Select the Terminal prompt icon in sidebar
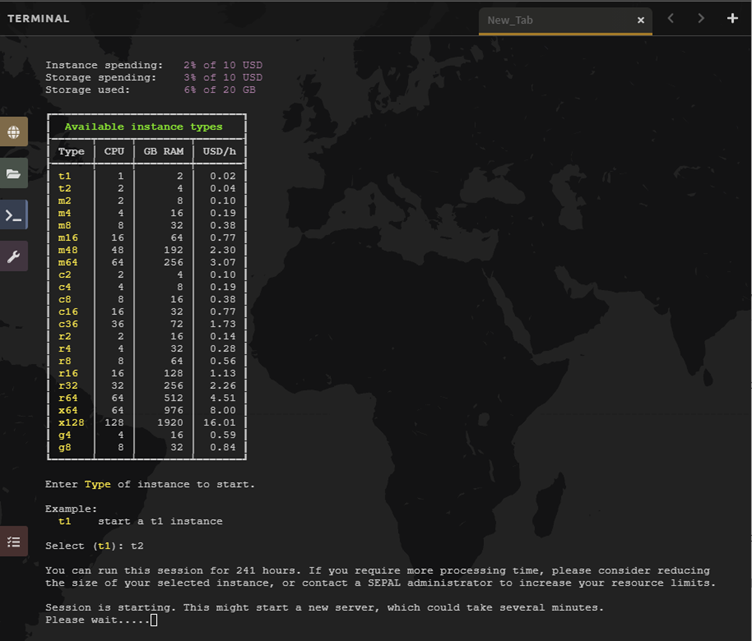The image size is (752, 641). (x=14, y=216)
